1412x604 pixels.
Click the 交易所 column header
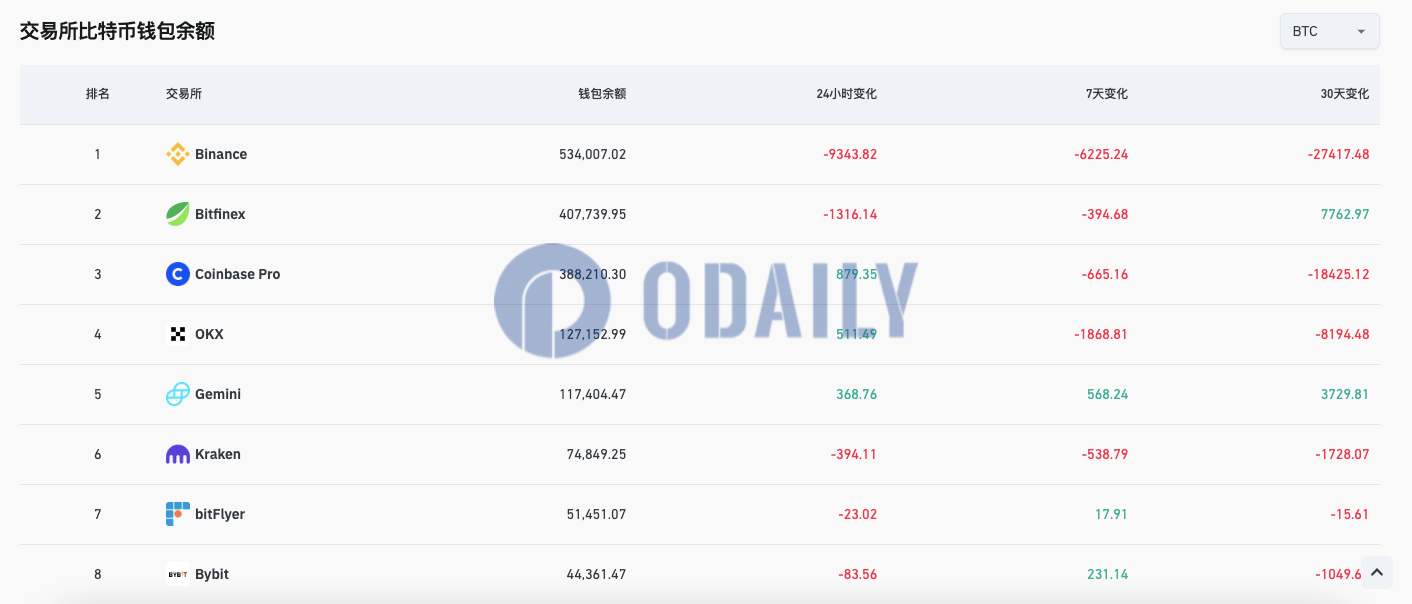click(x=184, y=94)
